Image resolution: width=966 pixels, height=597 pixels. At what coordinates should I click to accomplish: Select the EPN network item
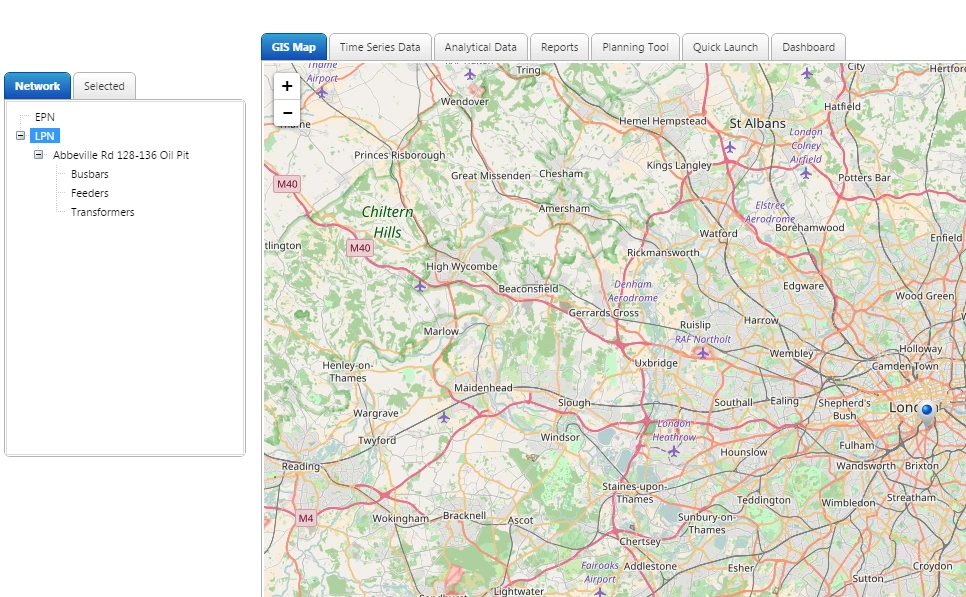coord(44,117)
